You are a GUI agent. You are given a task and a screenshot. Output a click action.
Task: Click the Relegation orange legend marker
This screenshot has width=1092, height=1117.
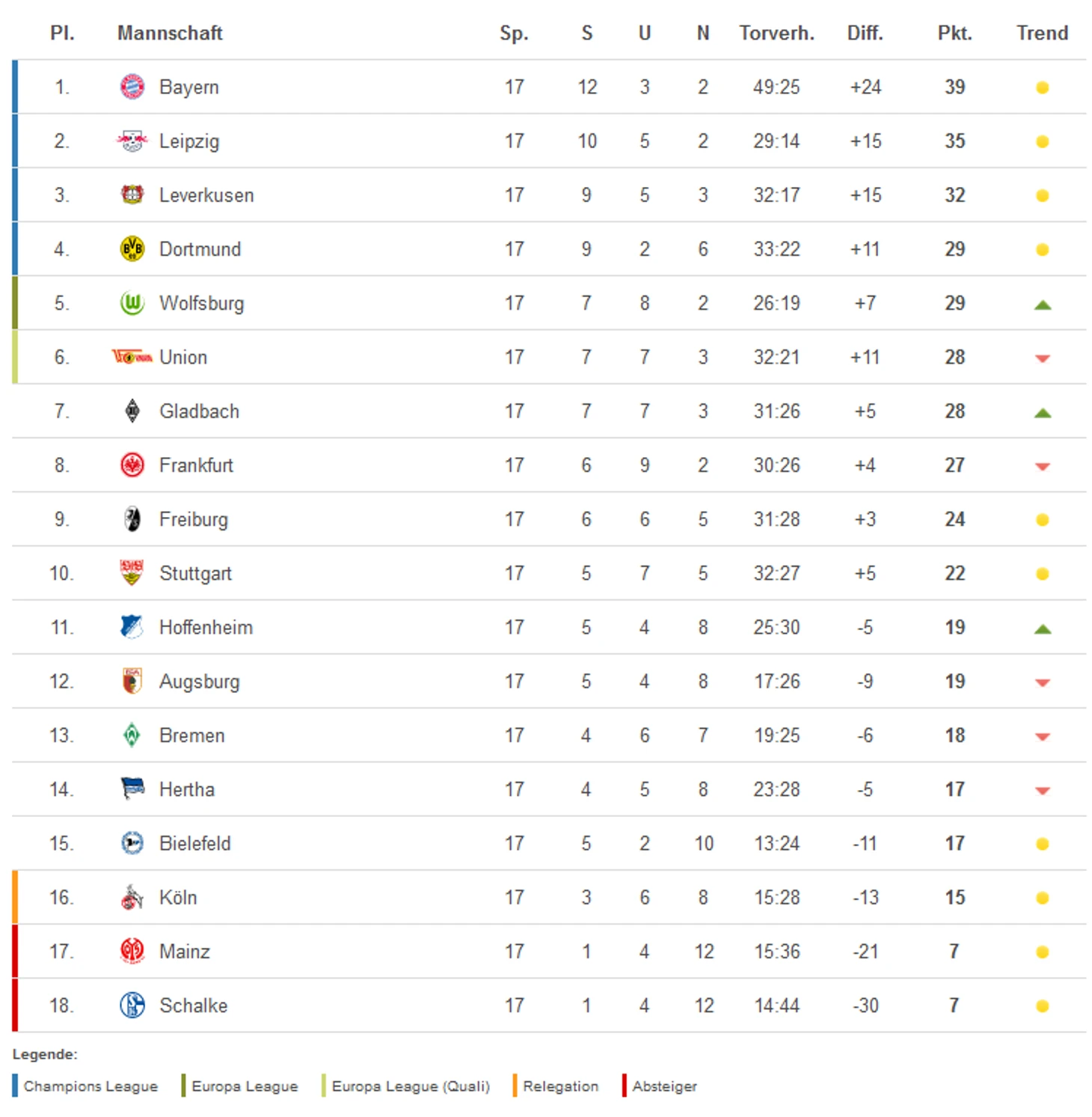(515, 1086)
